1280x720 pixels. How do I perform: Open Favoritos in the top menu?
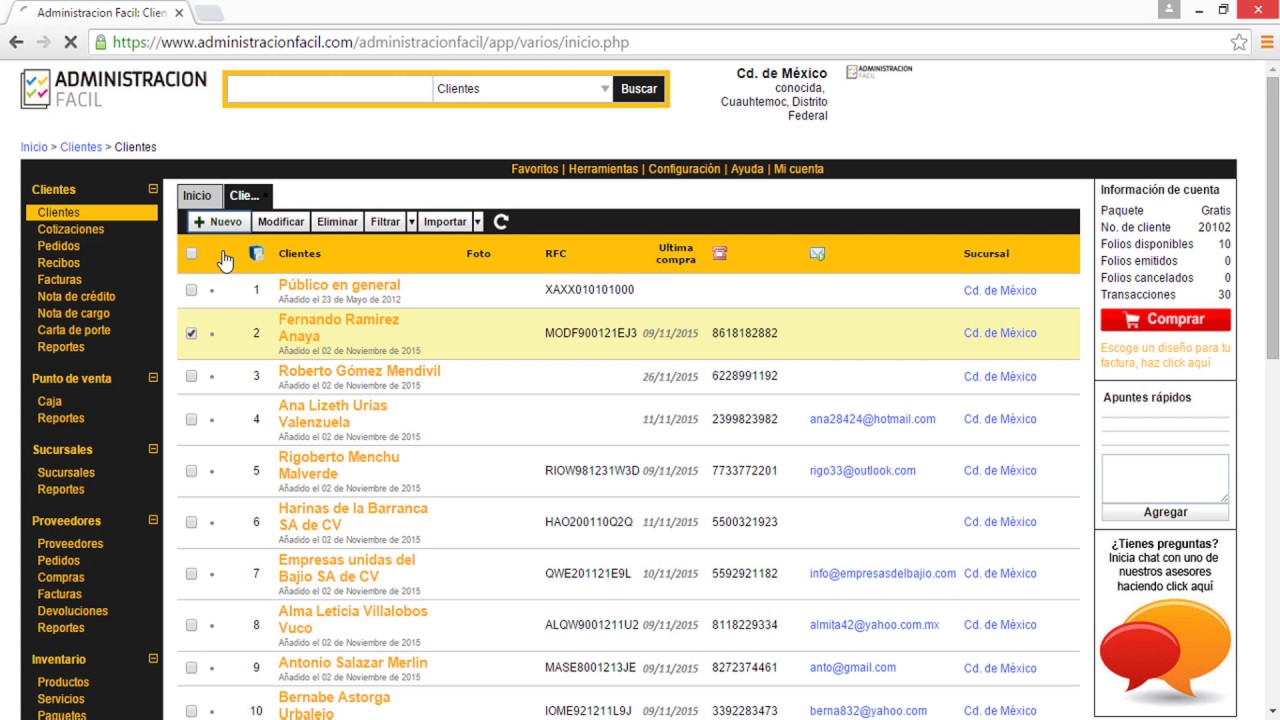point(535,169)
